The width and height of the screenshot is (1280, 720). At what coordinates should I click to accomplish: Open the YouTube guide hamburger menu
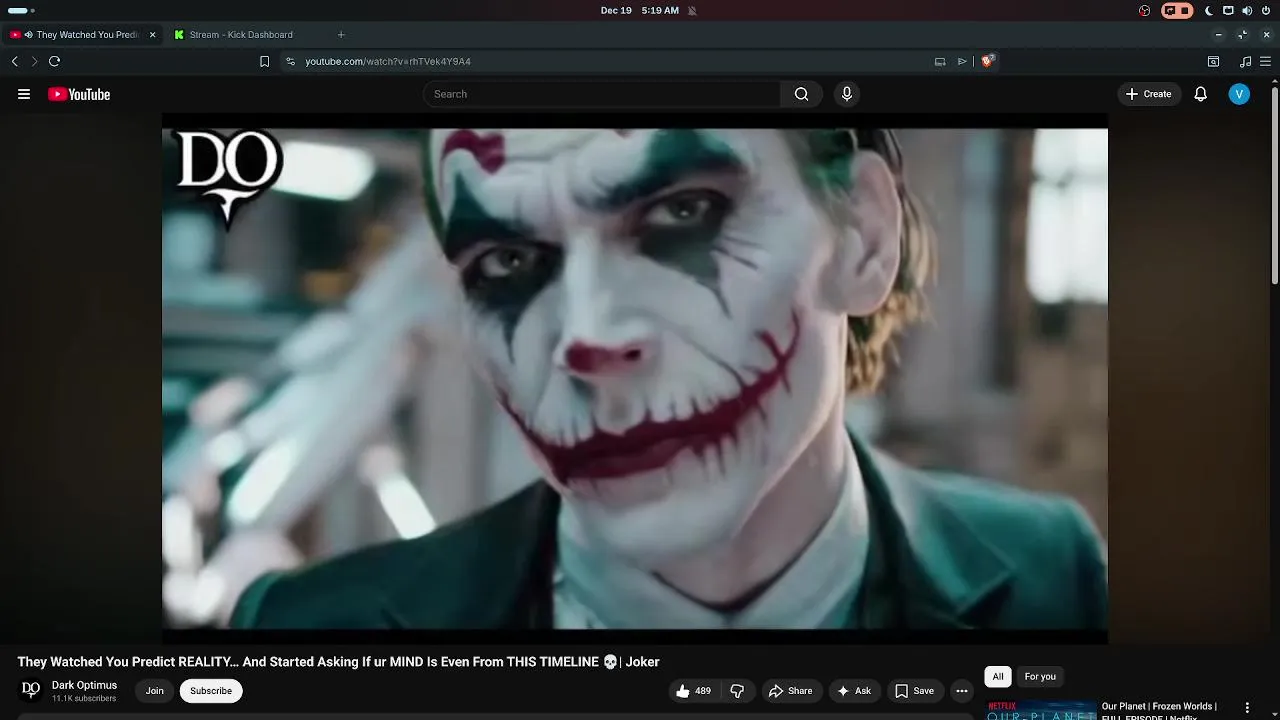[x=24, y=94]
